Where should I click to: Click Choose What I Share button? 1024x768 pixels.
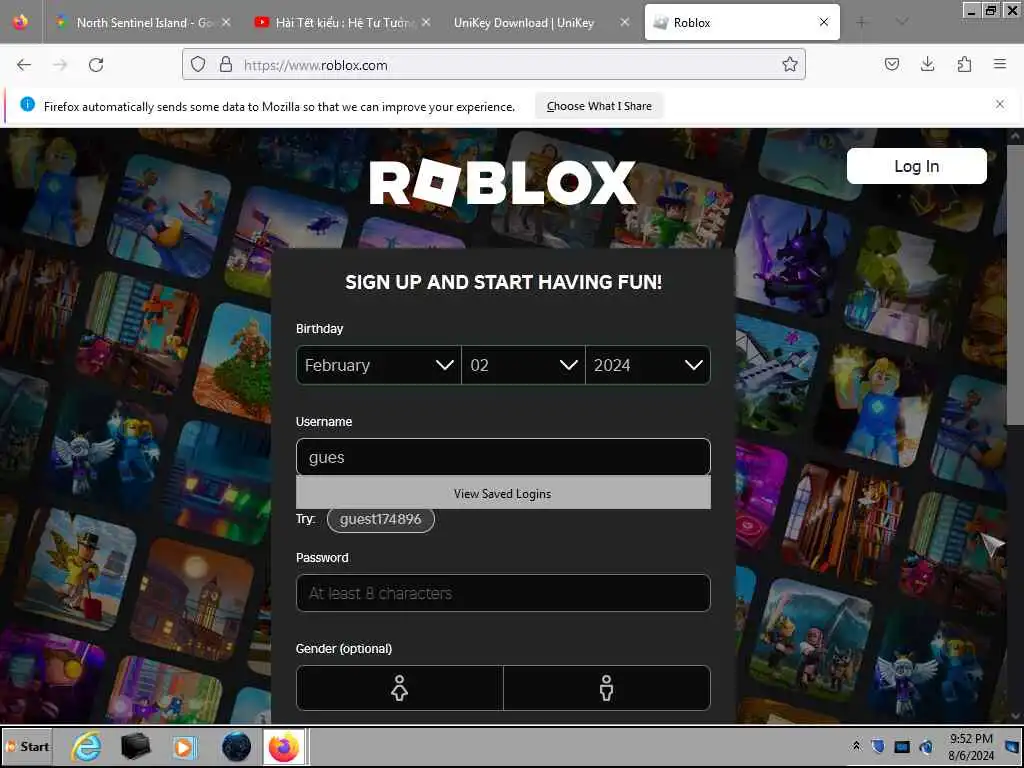pyautogui.click(x=599, y=106)
